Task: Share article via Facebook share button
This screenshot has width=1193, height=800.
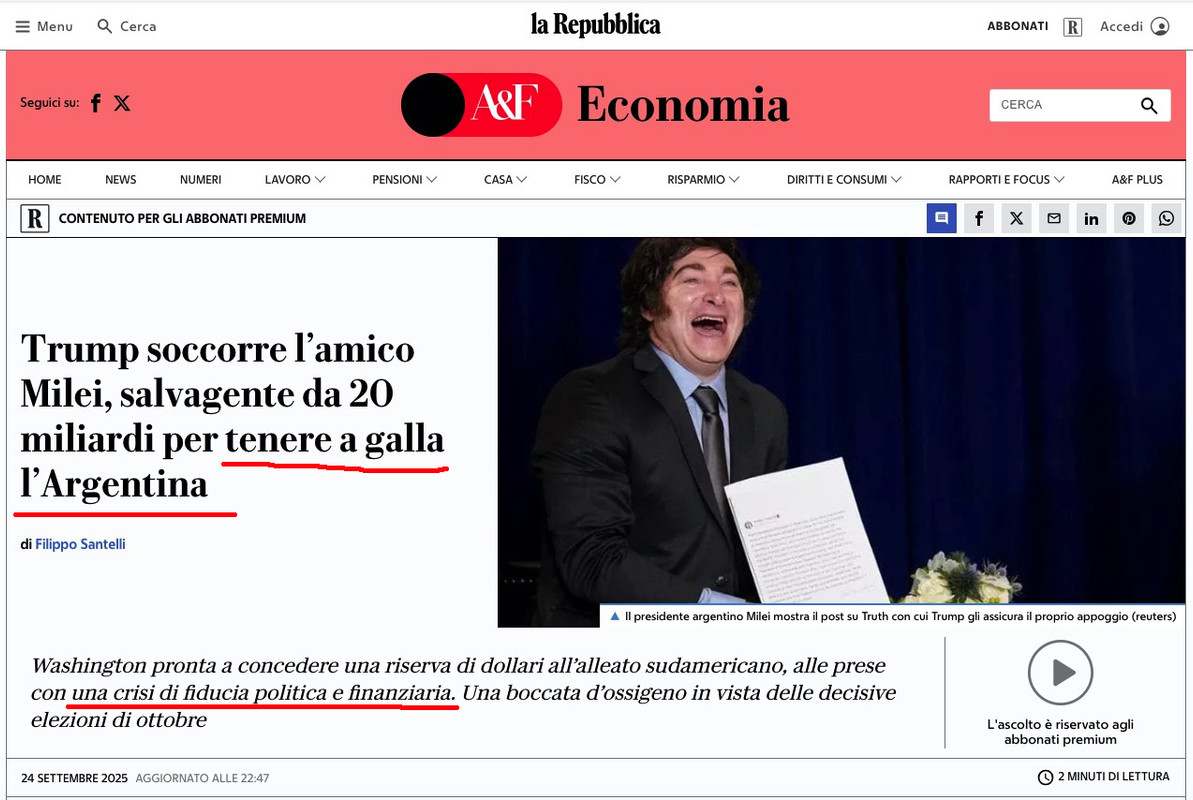Action: 979,218
